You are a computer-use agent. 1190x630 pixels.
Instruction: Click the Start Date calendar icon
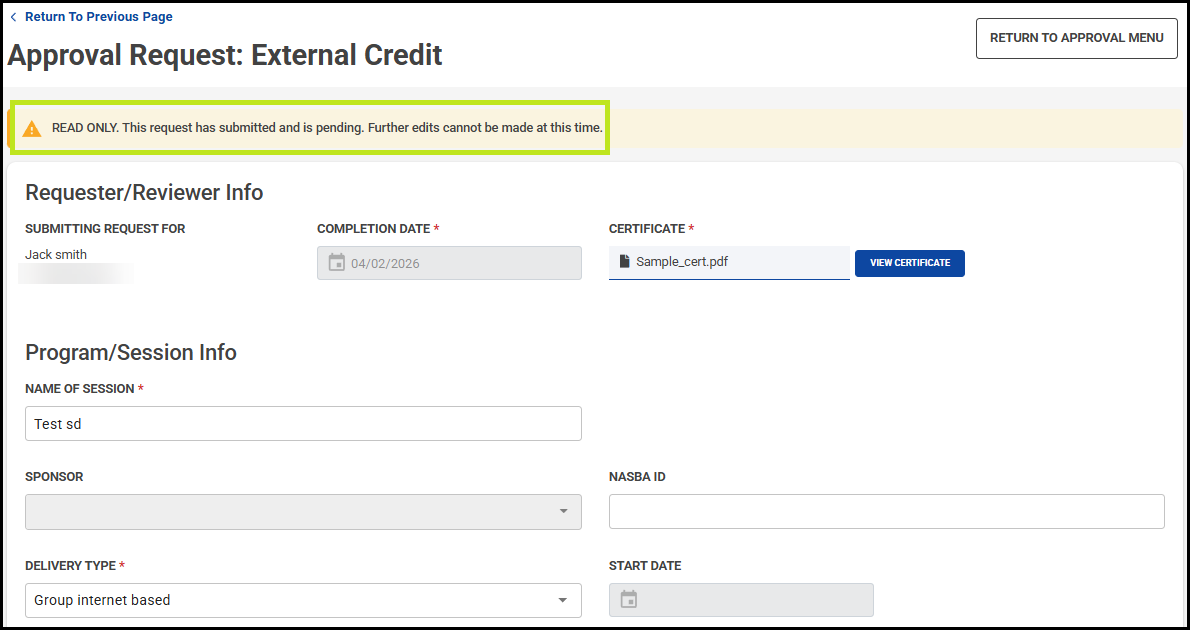(629, 600)
